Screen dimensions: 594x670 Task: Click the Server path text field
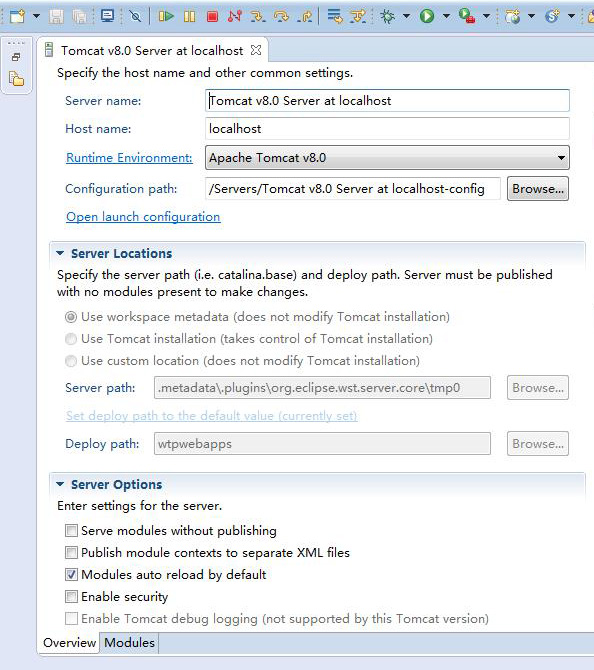pos(322,388)
